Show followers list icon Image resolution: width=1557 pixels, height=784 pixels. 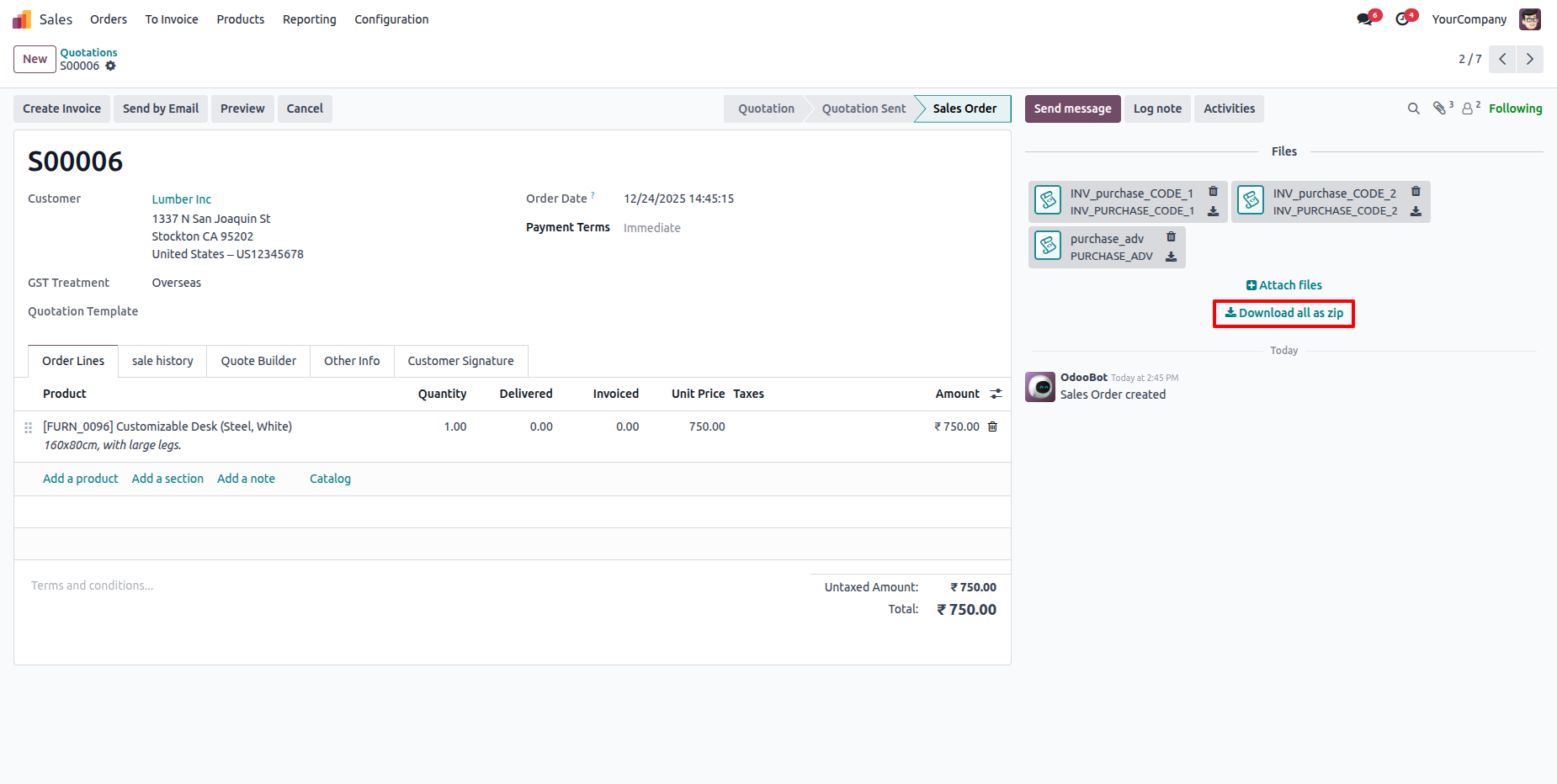1468,109
